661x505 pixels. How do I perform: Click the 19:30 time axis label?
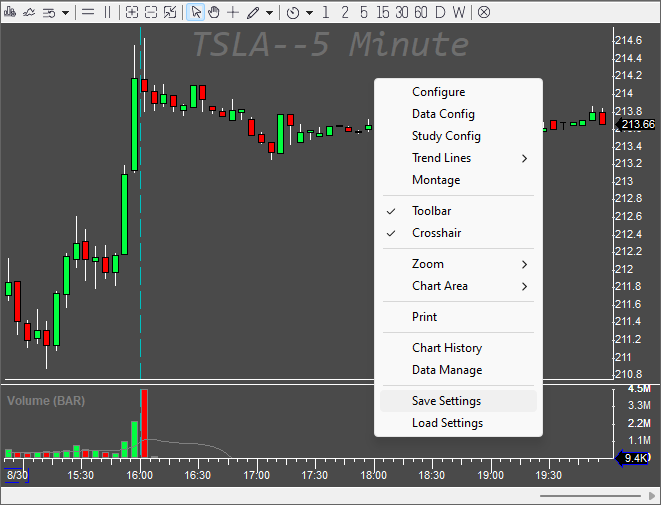(x=548, y=475)
